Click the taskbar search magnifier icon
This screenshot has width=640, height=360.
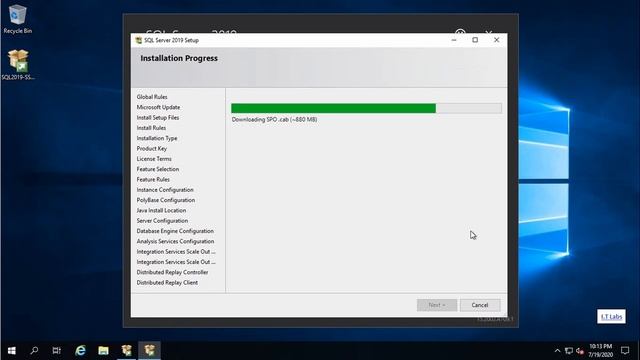click(x=34, y=350)
